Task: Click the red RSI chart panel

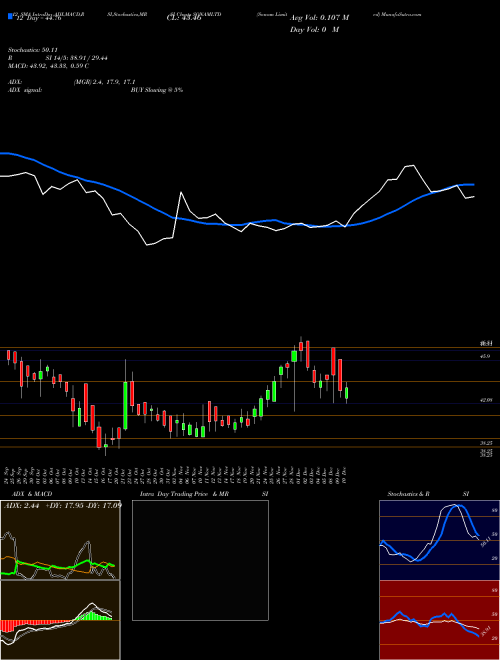Action: click(439, 620)
